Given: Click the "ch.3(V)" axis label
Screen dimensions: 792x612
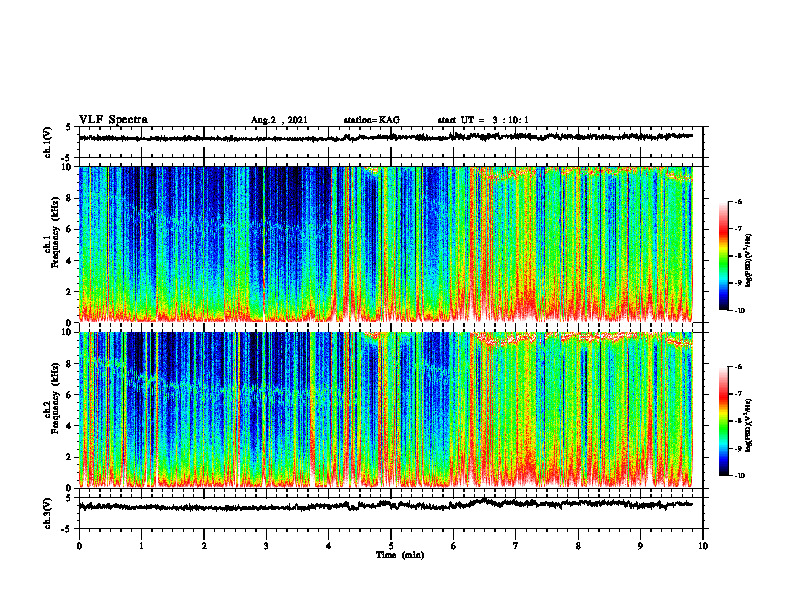Looking at the screenshot, I should 48,513.
